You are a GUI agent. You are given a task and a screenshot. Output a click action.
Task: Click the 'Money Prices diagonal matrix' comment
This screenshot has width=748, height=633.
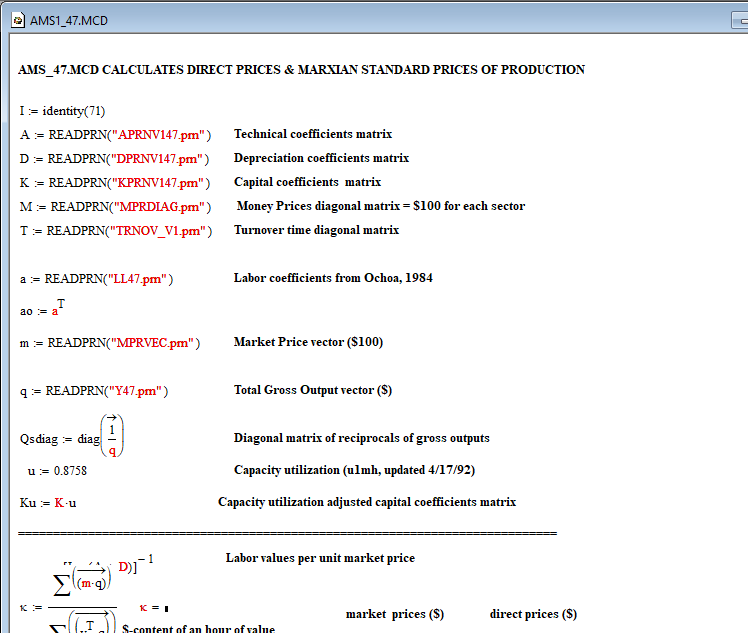point(381,206)
